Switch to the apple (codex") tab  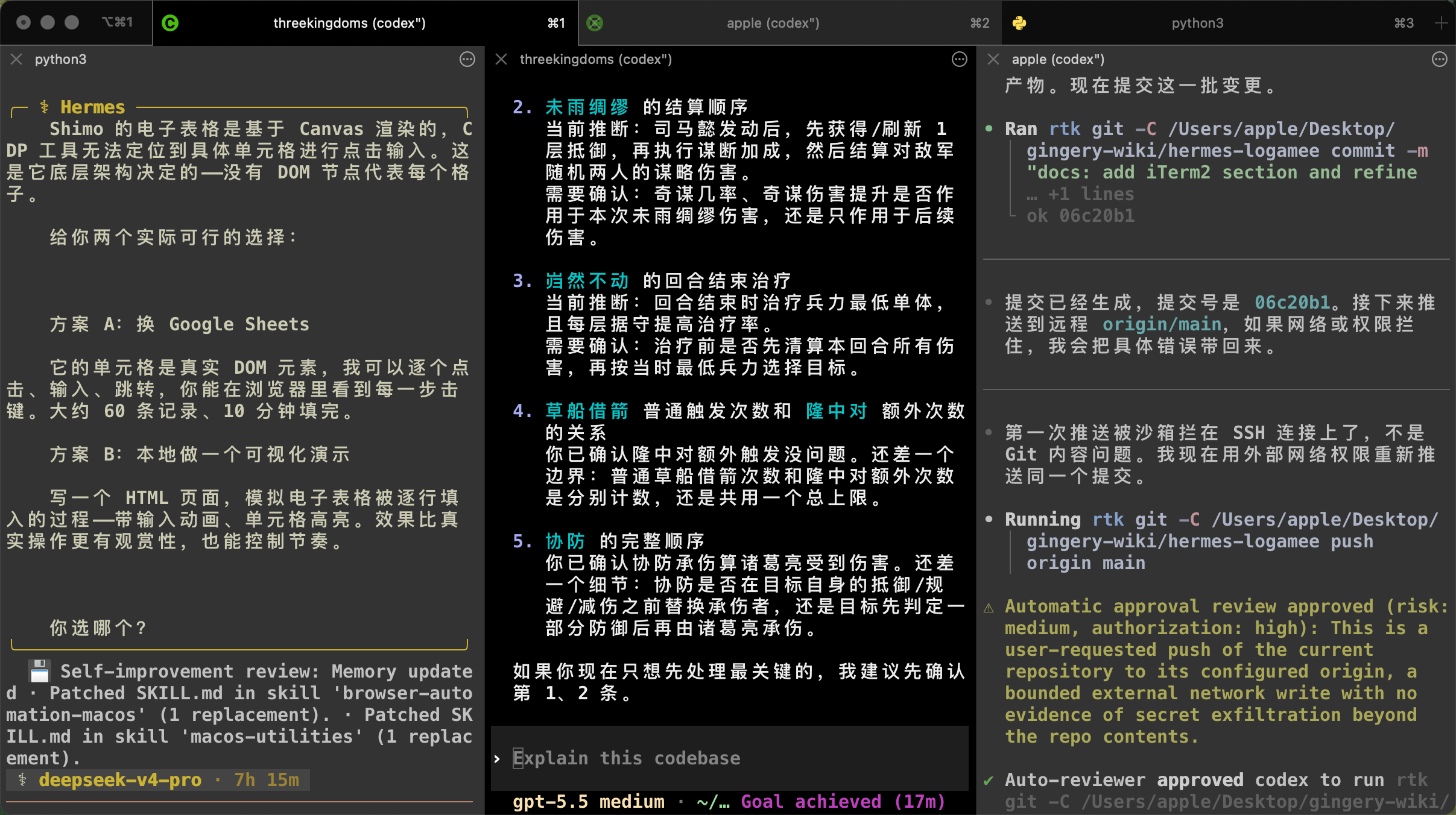[x=790, y=23]
